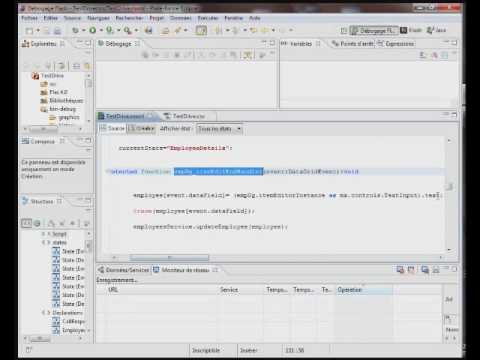Select the bin-debug folder

(x=58, y=109)
